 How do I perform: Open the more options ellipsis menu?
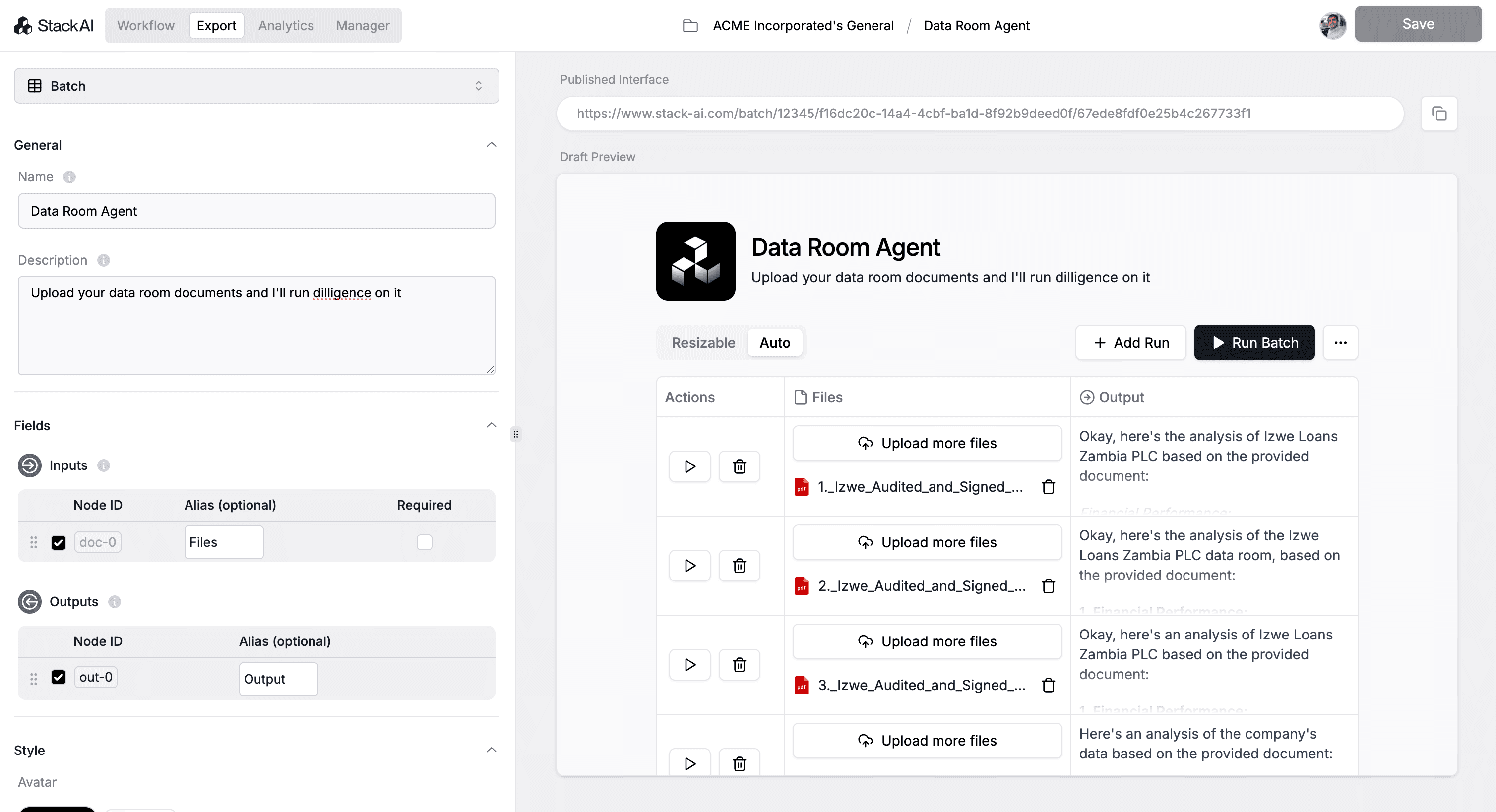1340,343
